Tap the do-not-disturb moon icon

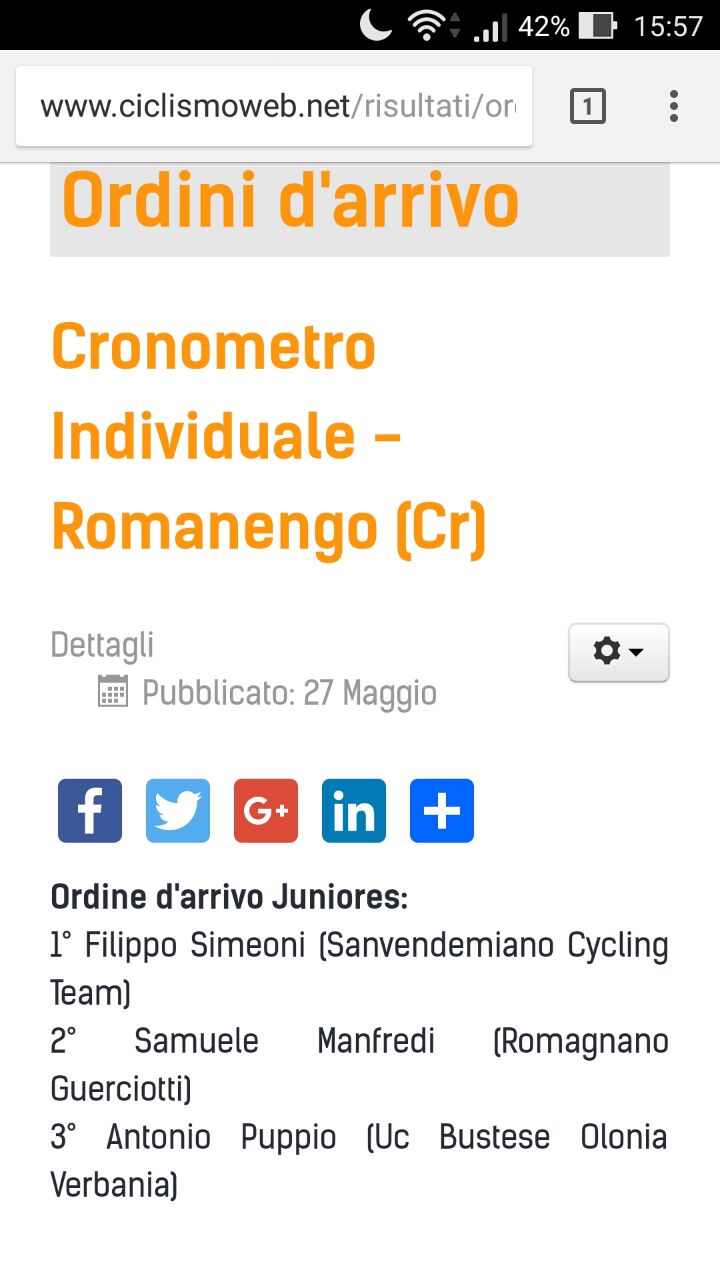click(376, 26)
